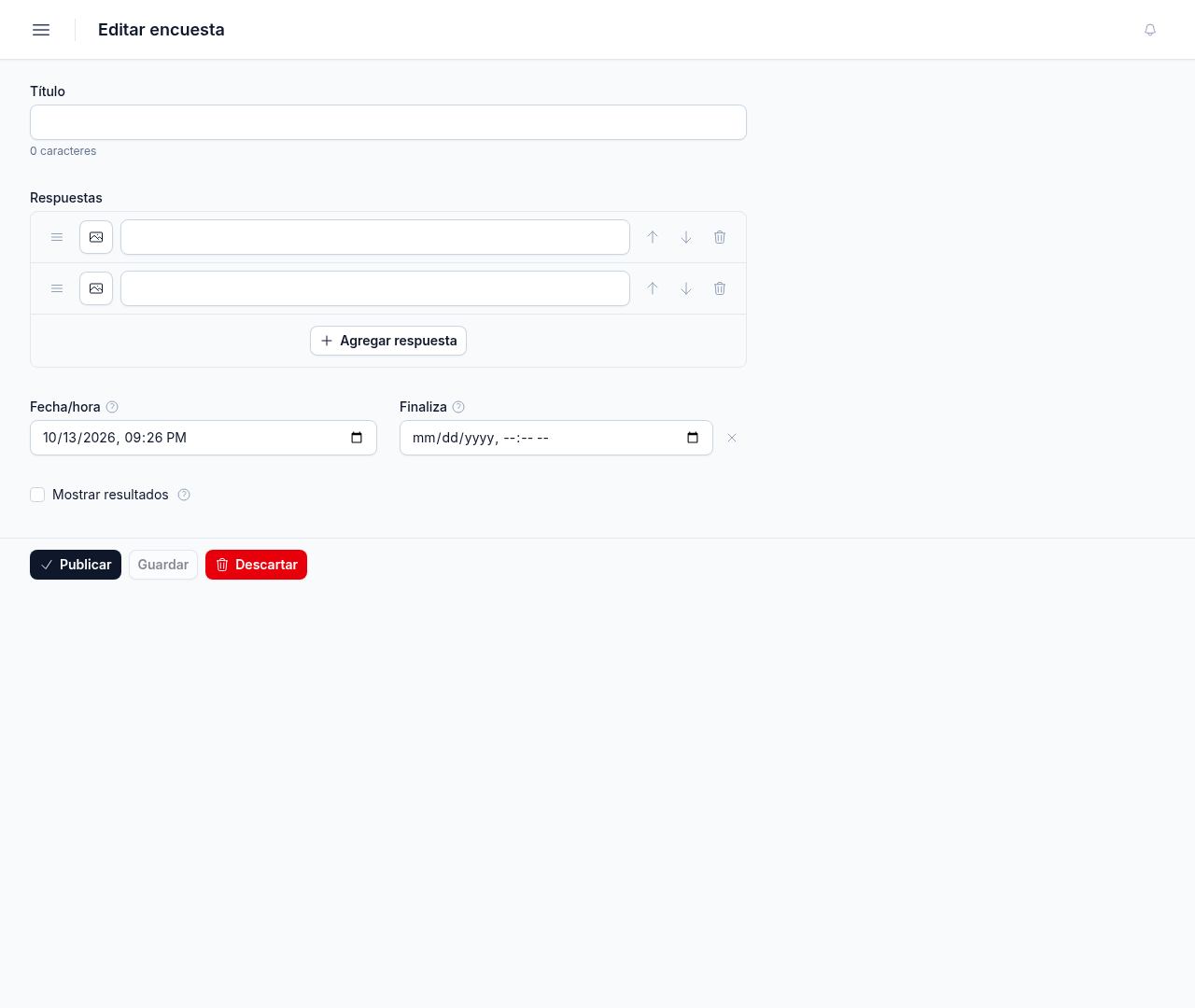Open the Fecha/hora calendar picker
This screenshot has height=1008, width=1195.
click(357, 438)
